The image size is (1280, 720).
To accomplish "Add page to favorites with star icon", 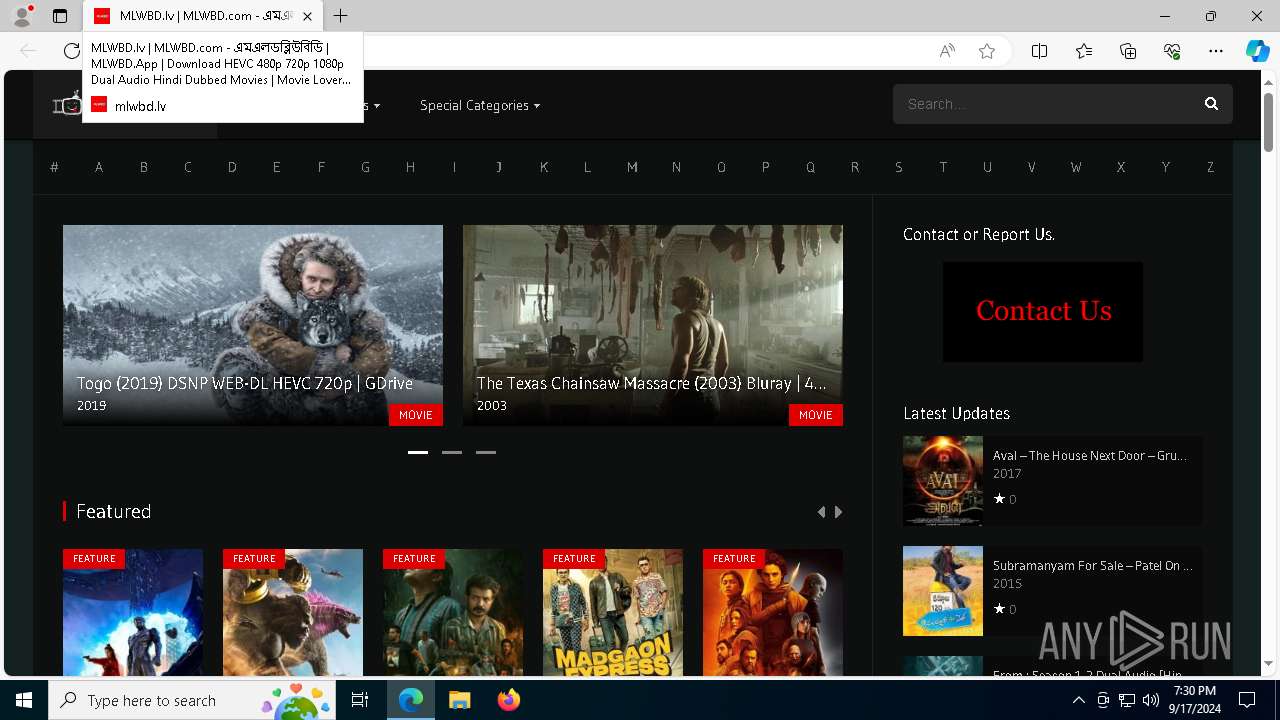I will tap(987, 51).
